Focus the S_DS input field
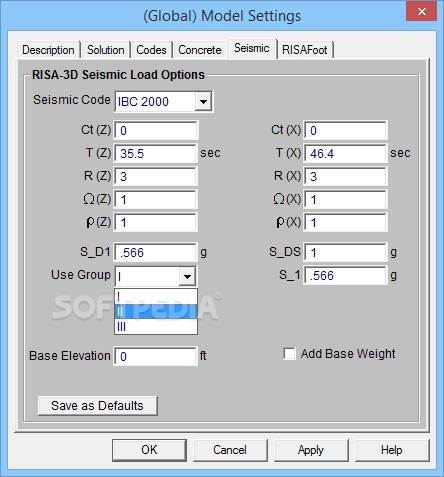 [x=345, y=252]
